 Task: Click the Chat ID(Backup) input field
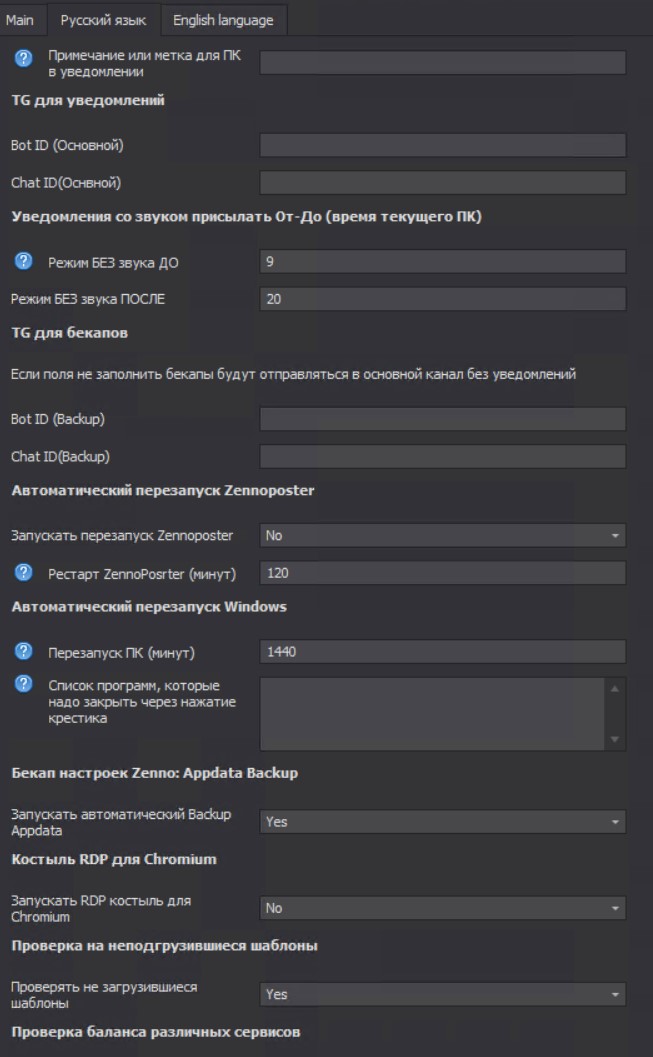tap(442, 457)
